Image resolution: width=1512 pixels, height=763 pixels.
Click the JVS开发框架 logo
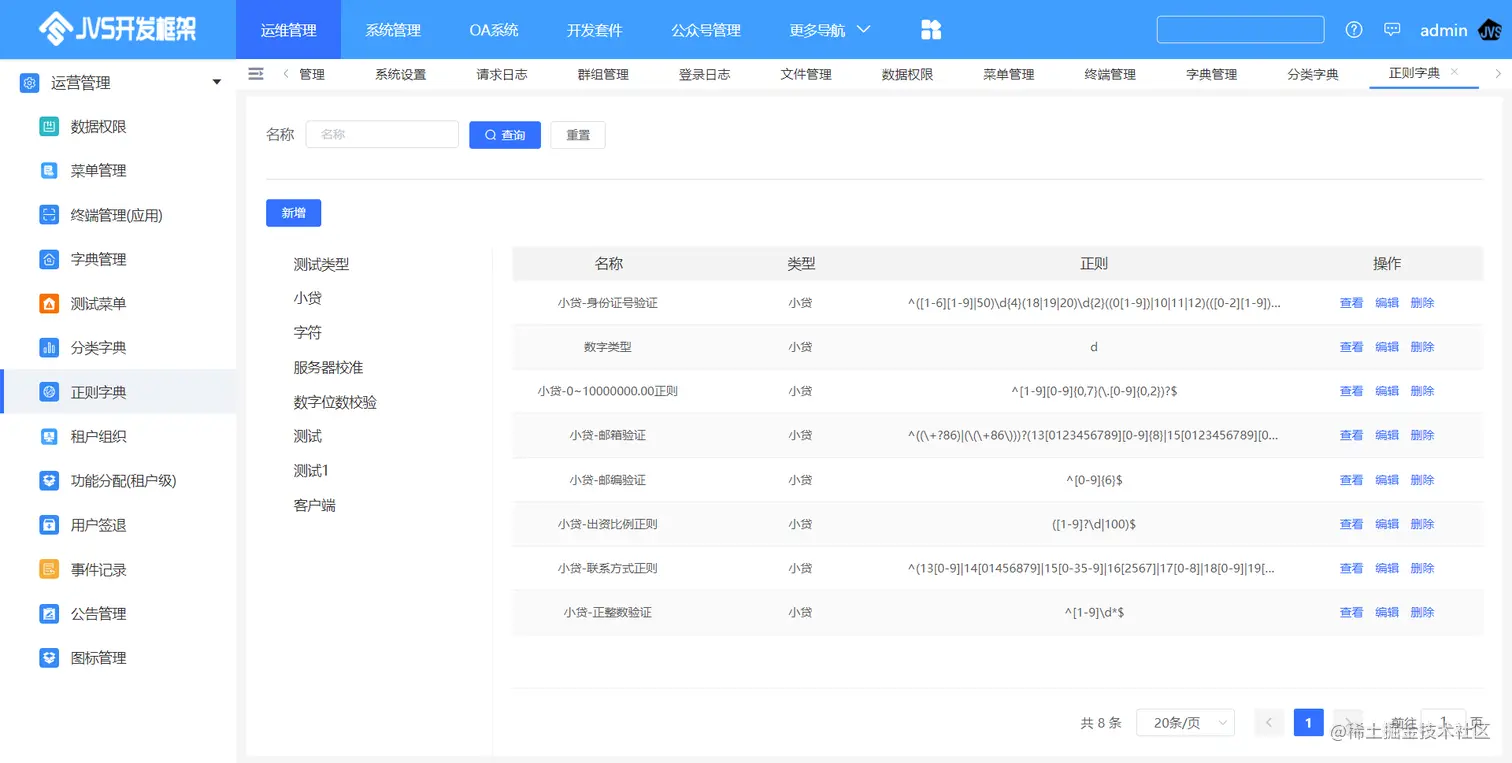click(118, 29)
